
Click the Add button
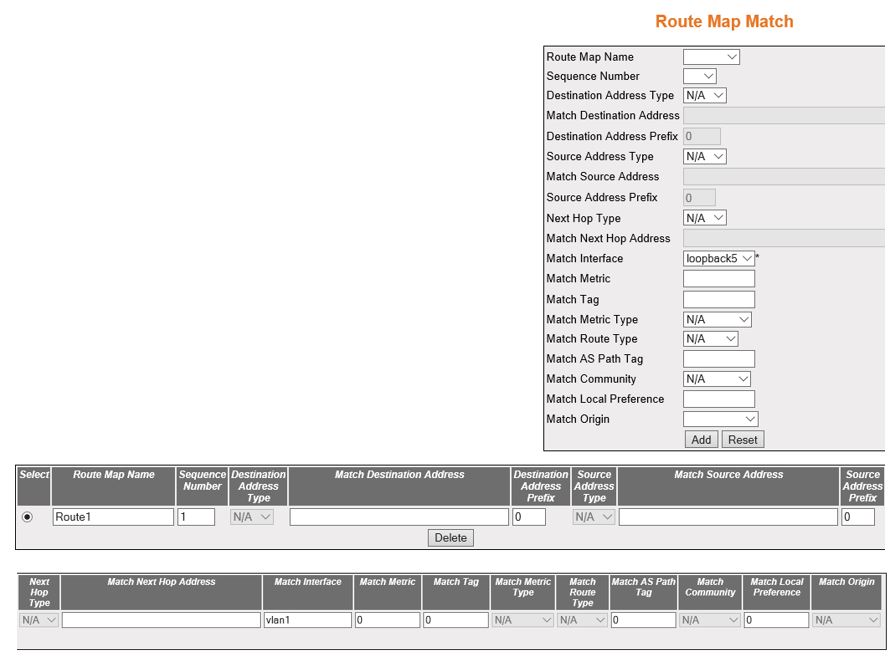coord(701,440)
